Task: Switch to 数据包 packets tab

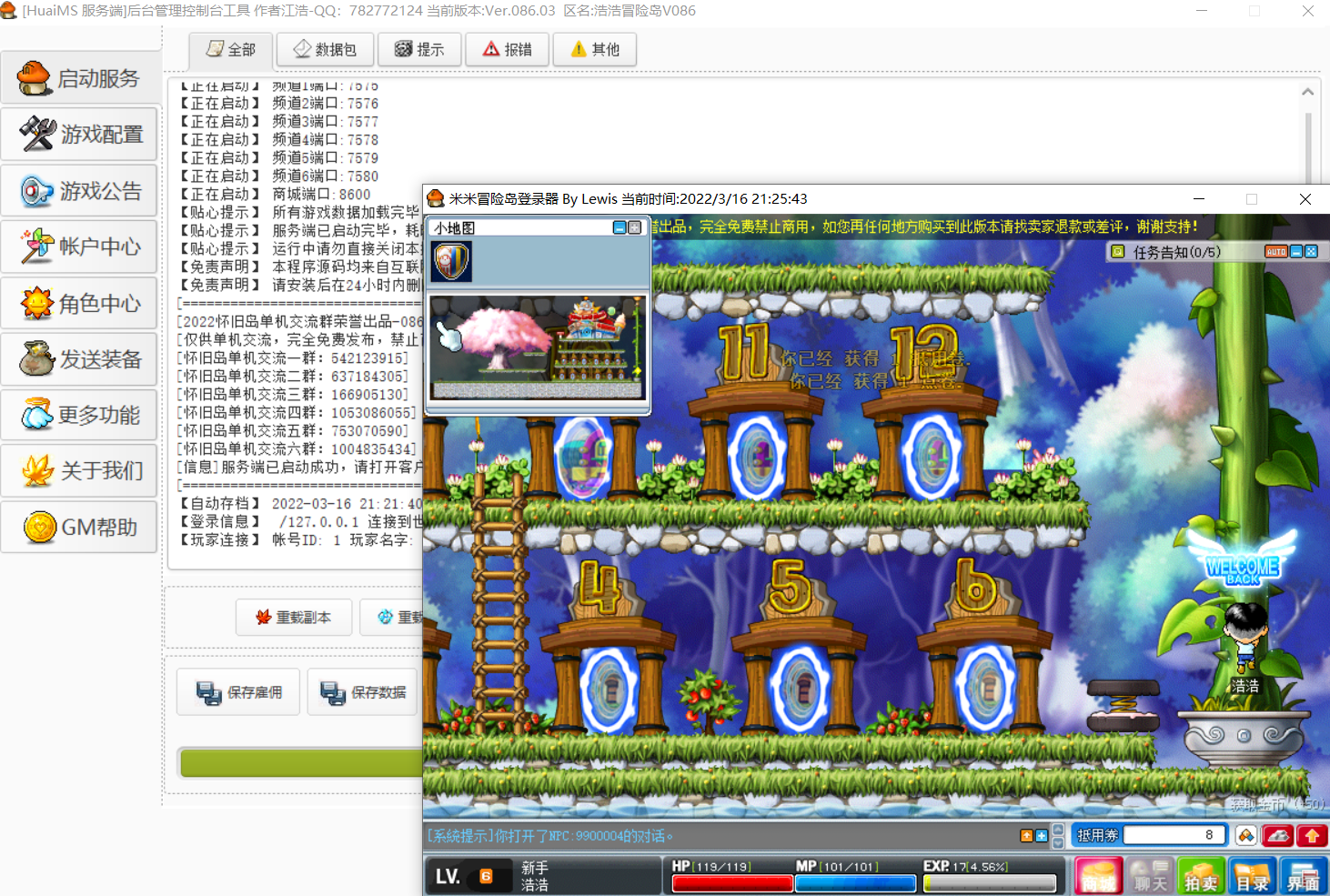Action: point(325,49)
